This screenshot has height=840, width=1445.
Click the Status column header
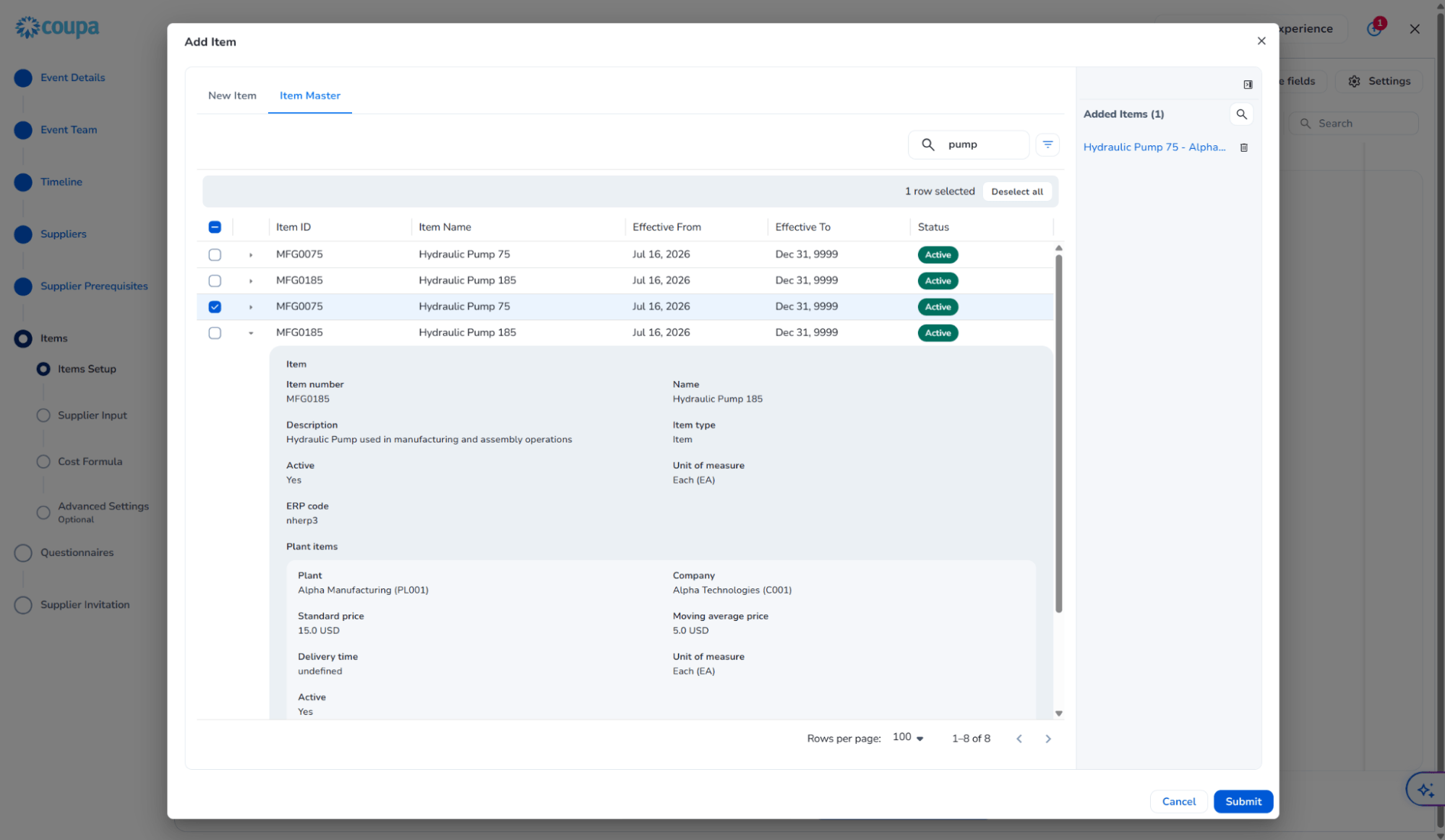point(933,227)
